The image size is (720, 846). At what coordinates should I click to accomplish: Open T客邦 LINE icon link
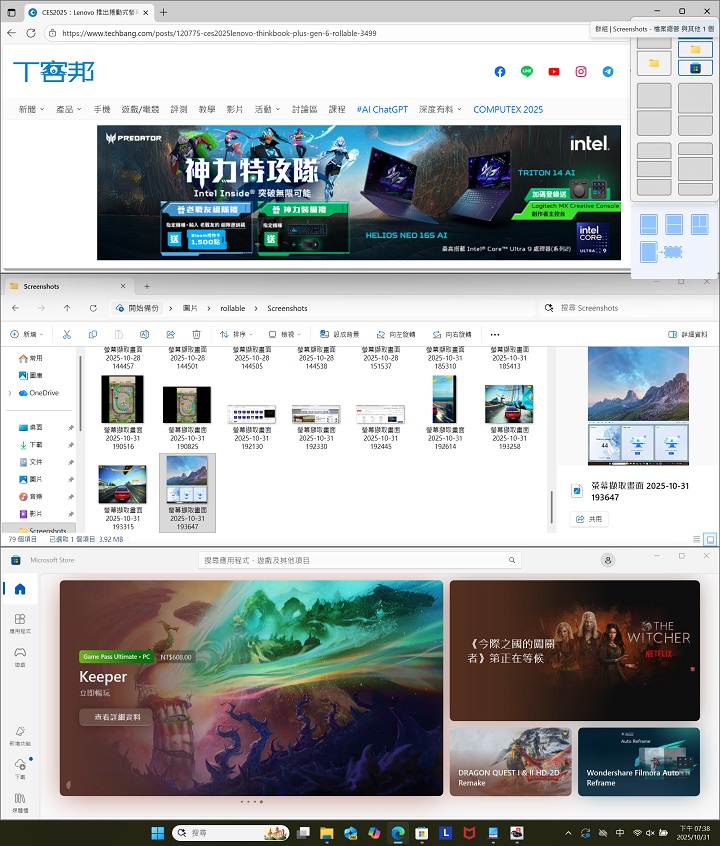pyautogui.click(x=527, y=72)
